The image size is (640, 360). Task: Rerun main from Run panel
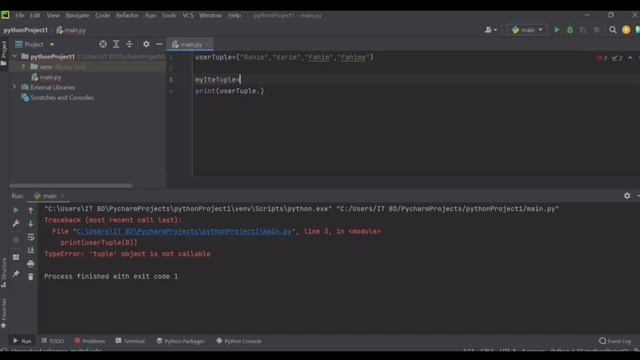16,210
